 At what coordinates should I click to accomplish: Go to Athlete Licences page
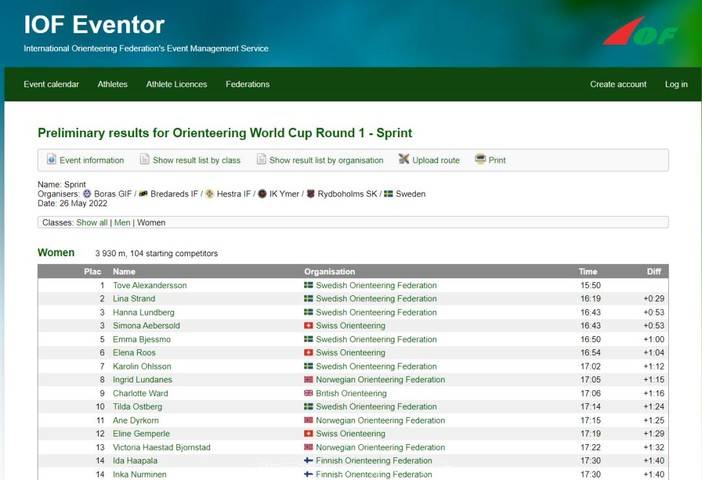pyautogui.click(x=176, y=84)
